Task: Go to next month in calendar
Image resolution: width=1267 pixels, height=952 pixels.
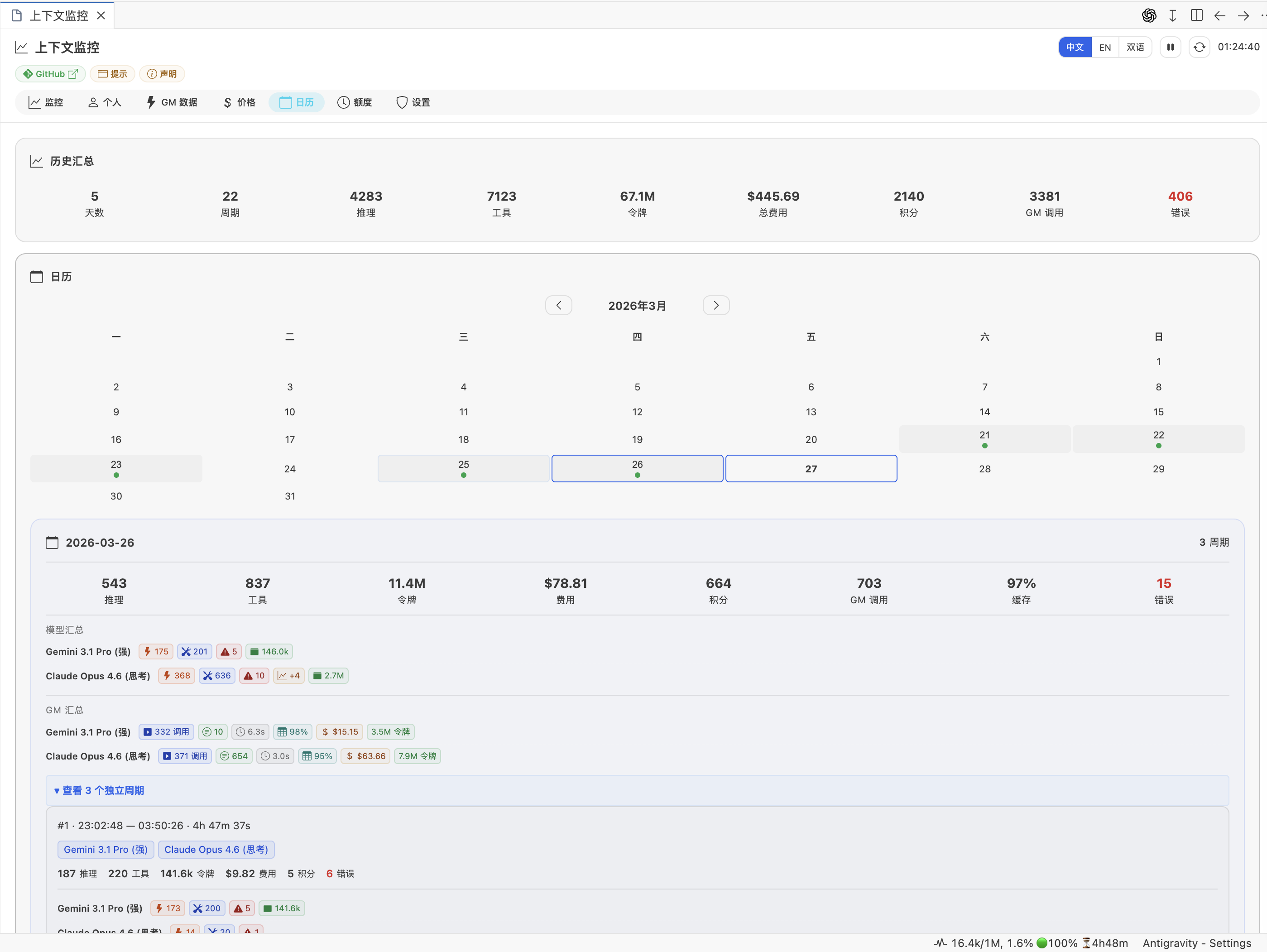Action: pos(716,305)
